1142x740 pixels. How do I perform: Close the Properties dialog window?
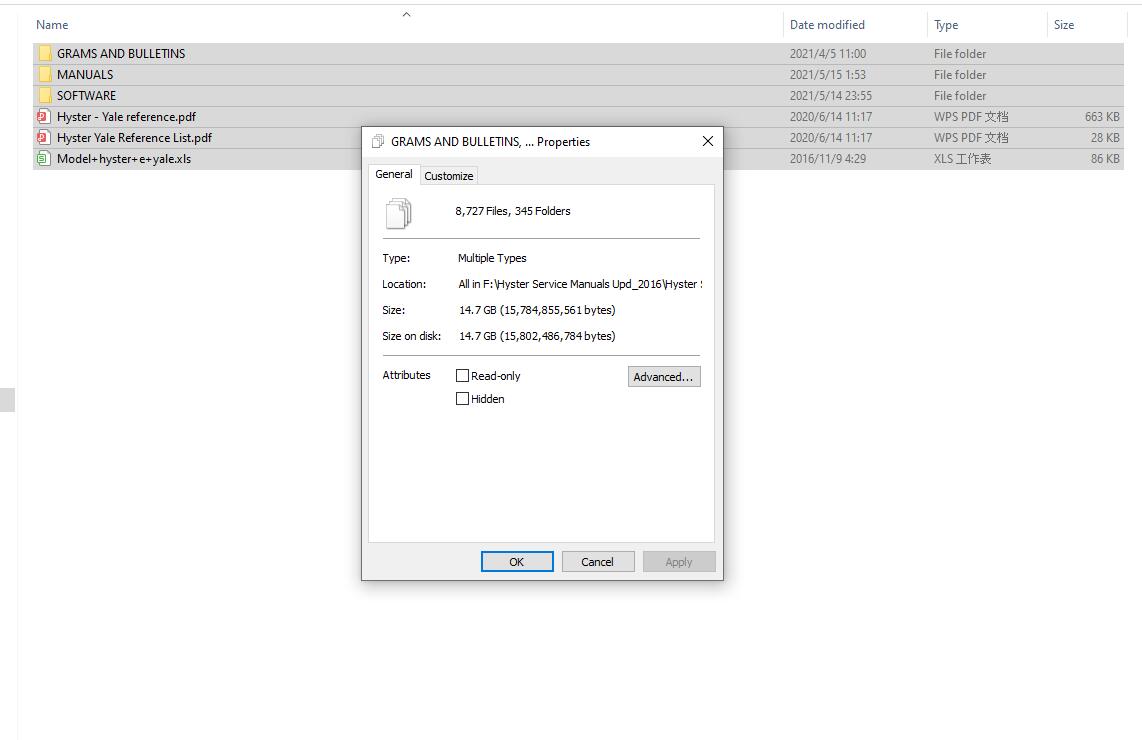pos(707,141)
